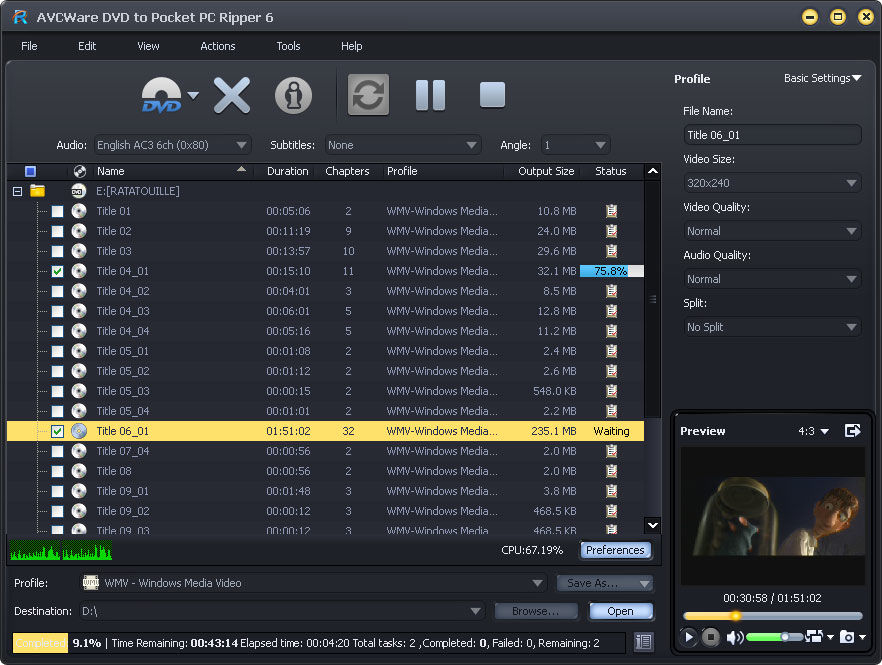Screen dimensions: 882x665
Task: Check the Title 01 checkbox
Action: coord(57,211)
